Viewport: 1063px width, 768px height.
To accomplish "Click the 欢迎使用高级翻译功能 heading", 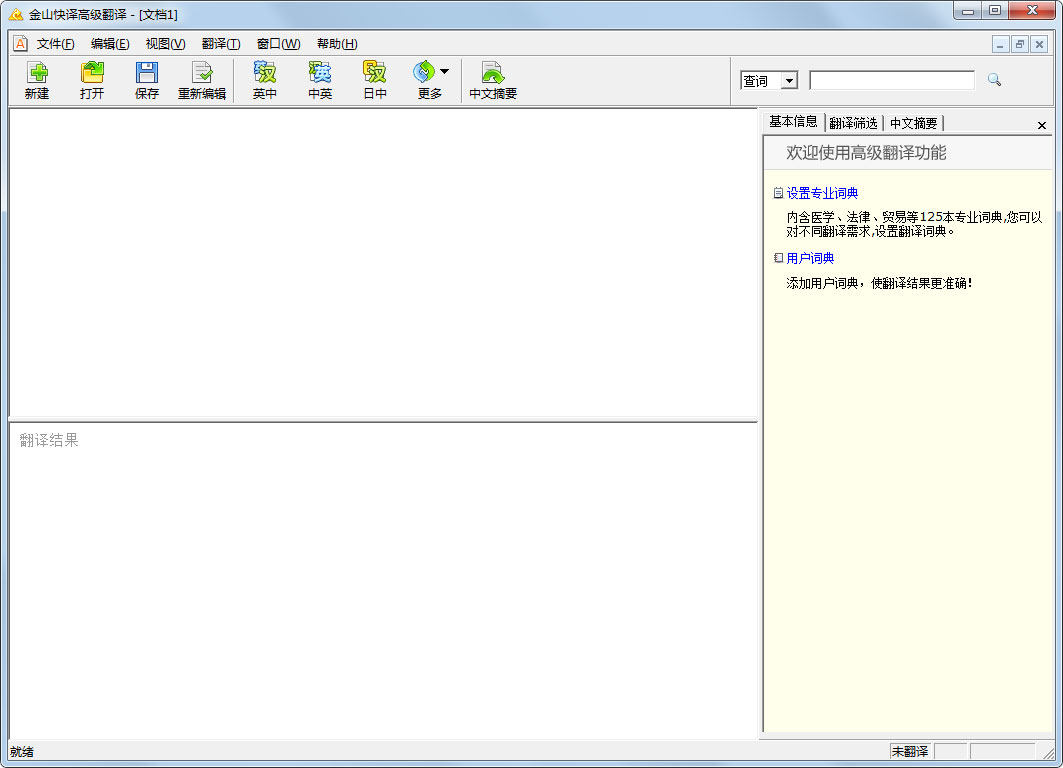I will (x=866, y=153).
